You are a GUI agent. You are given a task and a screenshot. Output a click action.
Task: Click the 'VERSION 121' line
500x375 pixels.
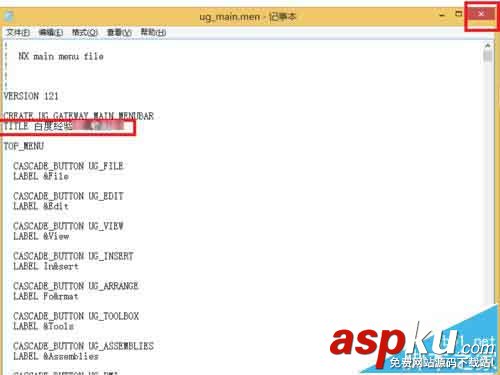[31, 96]
